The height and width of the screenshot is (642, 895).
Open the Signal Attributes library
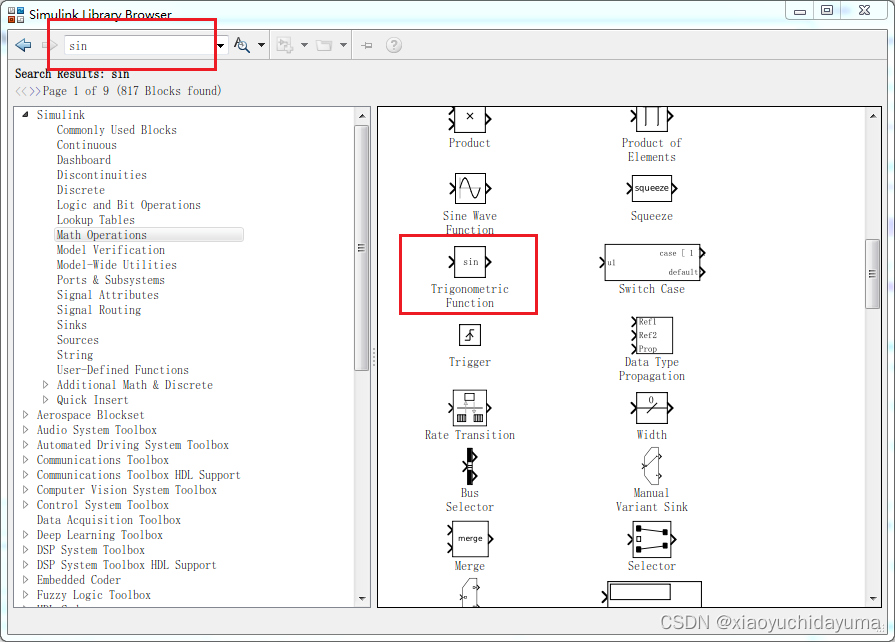click(x=107, y=294)
